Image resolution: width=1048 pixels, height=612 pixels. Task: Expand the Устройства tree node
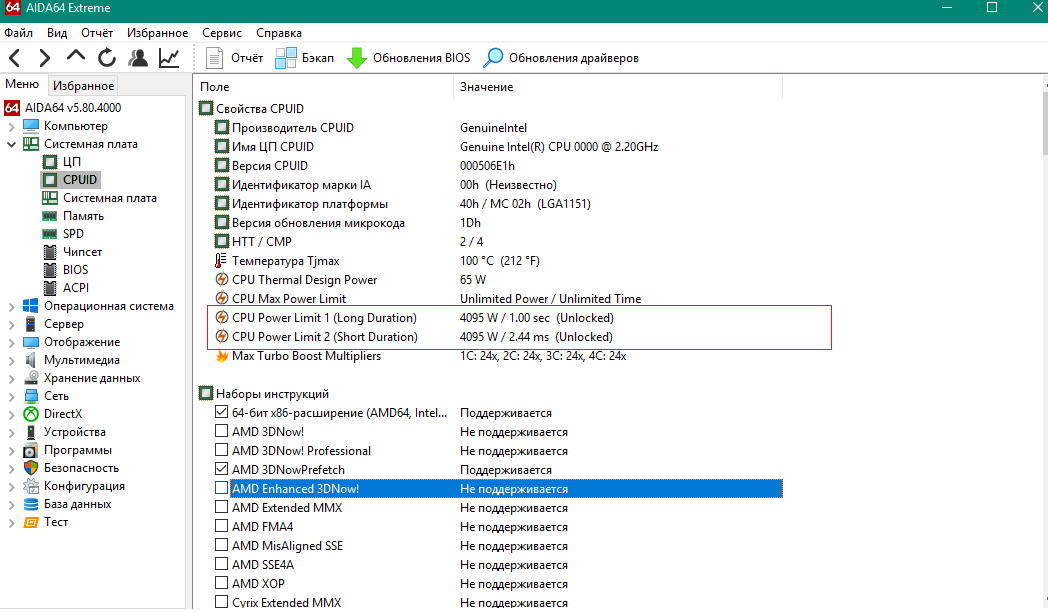pos(11,433)
